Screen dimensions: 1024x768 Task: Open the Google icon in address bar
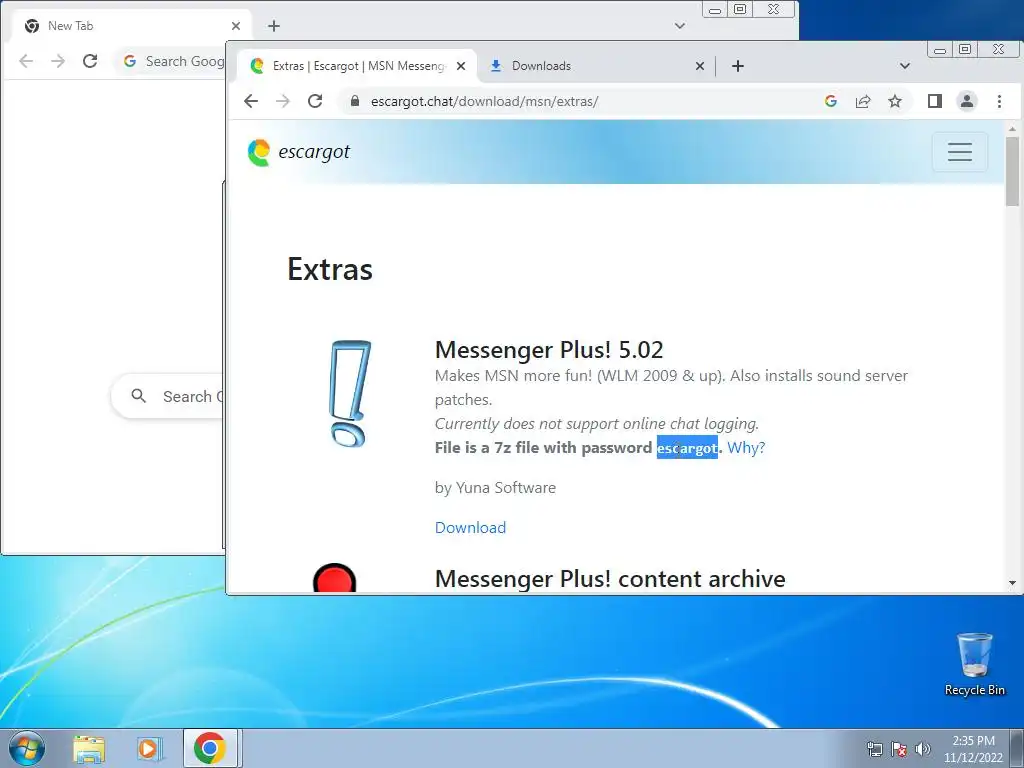pos(831,101)
